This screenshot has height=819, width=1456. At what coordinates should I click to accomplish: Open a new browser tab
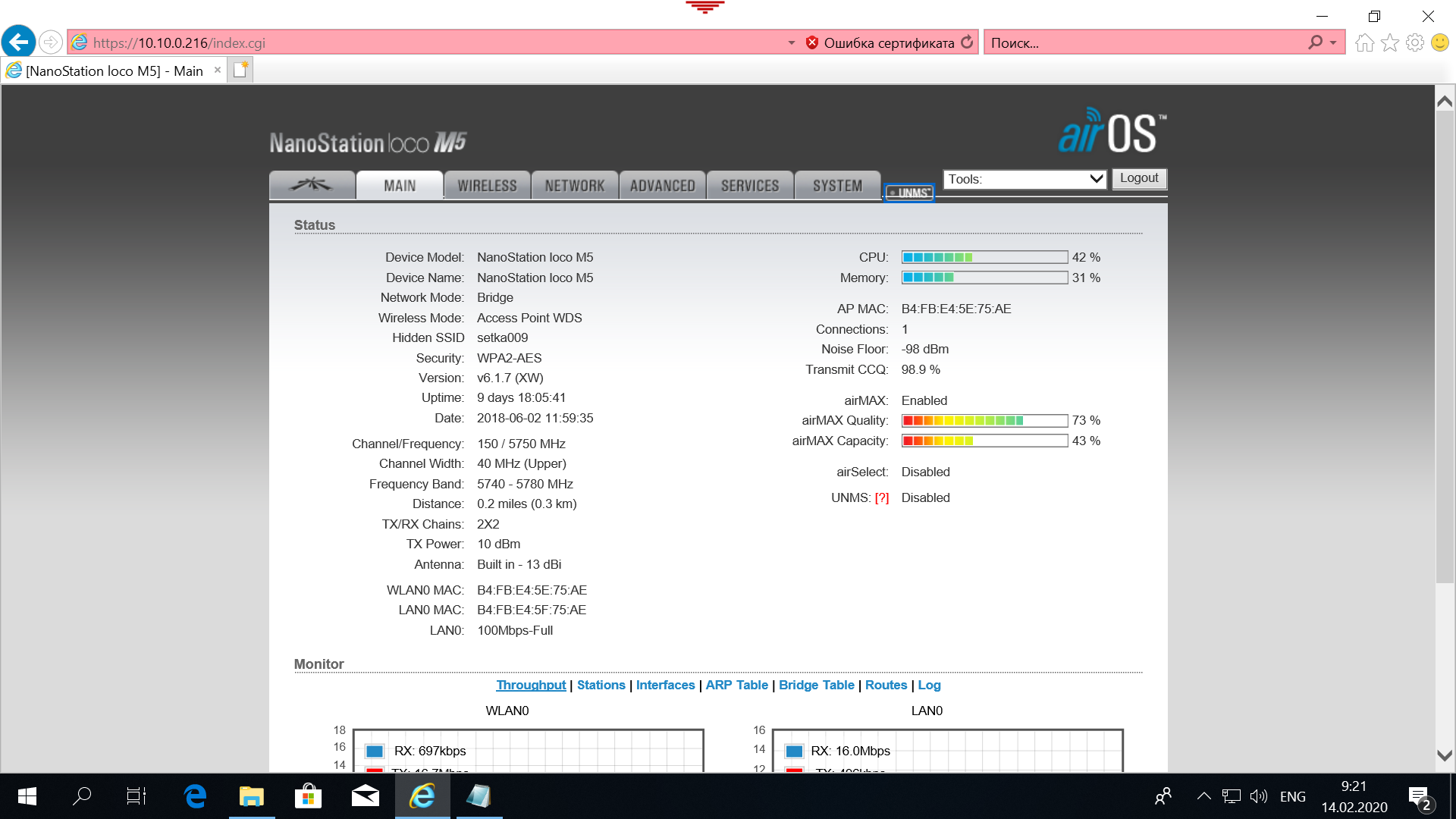[241, 70]
